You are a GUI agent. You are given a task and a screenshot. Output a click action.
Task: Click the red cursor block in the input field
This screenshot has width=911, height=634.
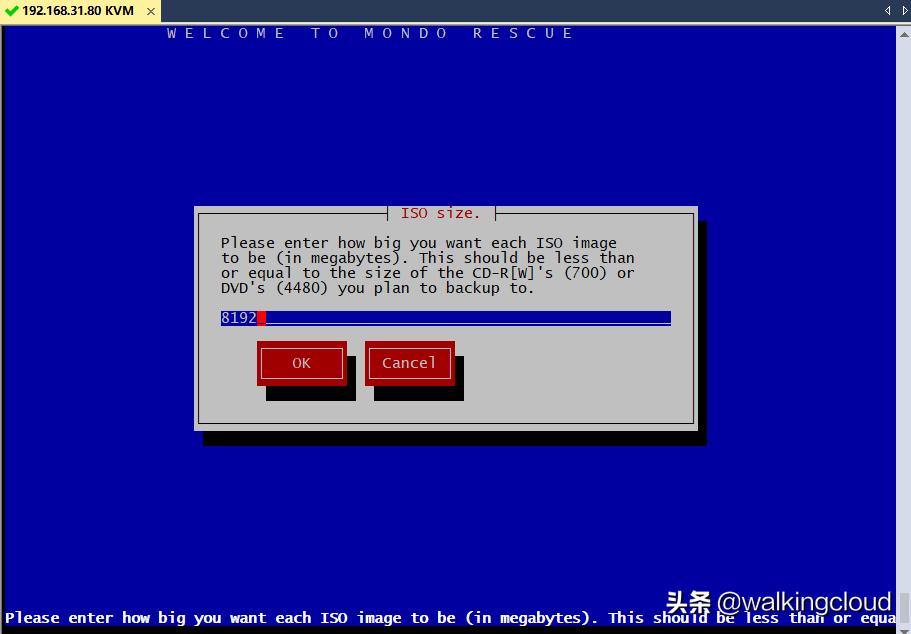click(x=258, y=317)
